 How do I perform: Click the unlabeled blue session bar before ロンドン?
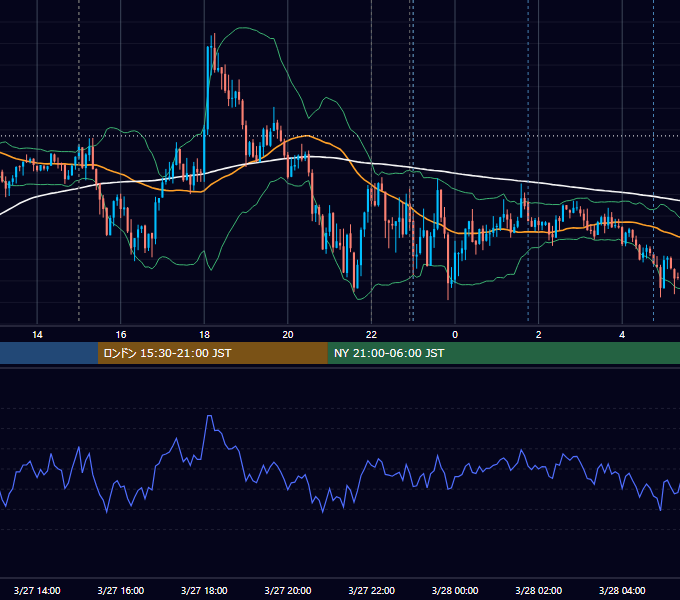(49, 353)
